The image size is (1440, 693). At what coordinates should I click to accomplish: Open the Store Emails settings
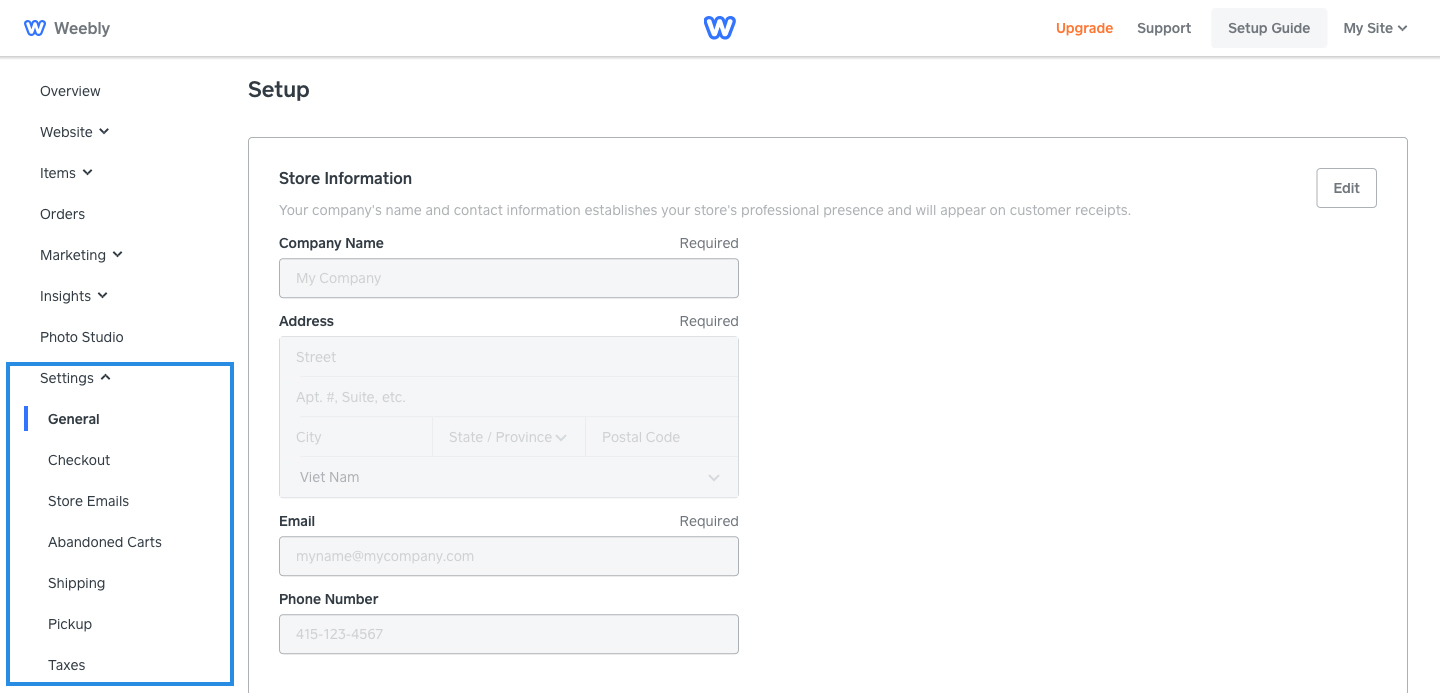point(88,501)
